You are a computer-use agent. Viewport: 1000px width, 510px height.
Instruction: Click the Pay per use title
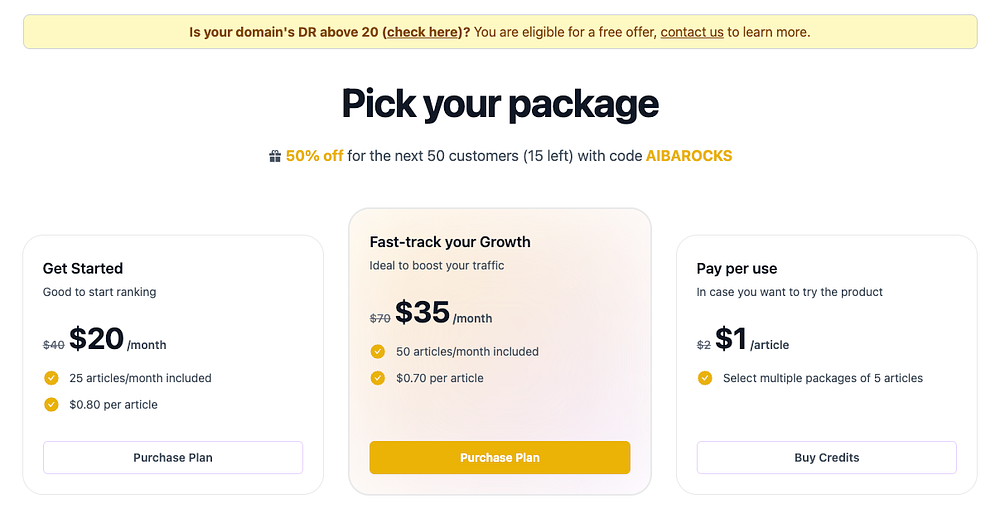point(737,268)
